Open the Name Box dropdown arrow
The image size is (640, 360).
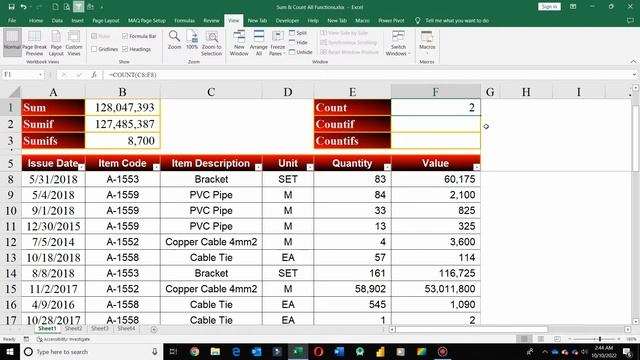(40, 75)
